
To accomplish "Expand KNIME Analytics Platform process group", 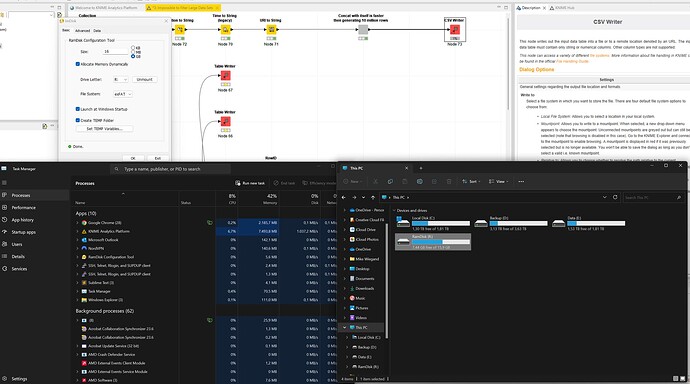I will click(x=77, y=231).
